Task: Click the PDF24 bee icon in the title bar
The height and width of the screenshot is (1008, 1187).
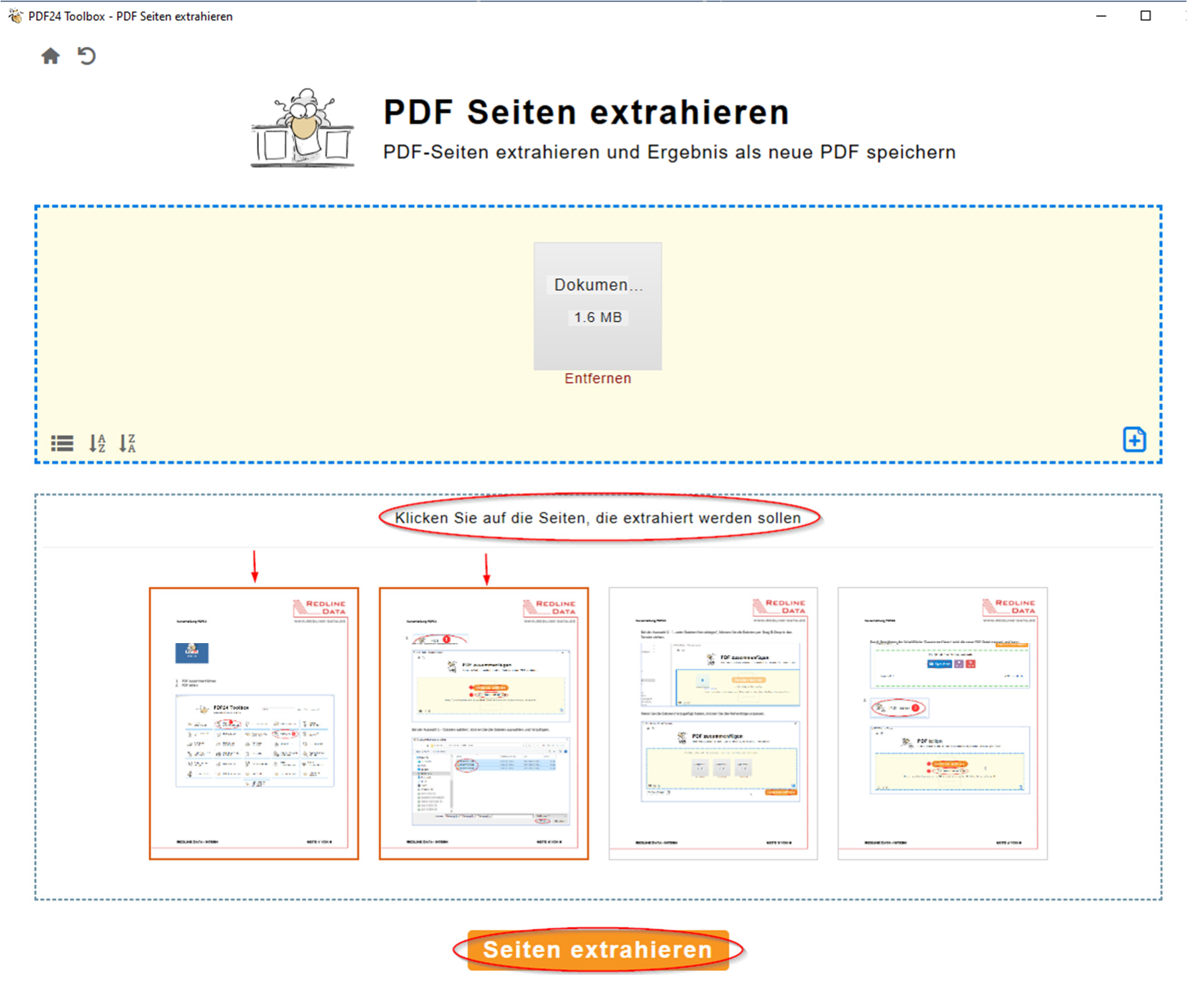Action: (x=15, y=16)
